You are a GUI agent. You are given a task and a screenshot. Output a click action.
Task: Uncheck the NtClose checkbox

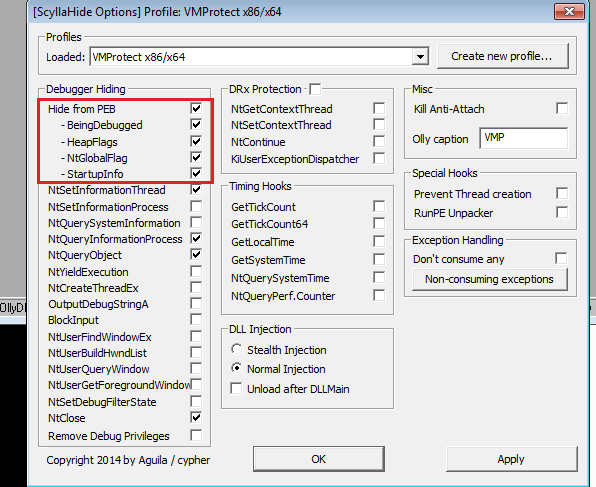tap(196, 417)
